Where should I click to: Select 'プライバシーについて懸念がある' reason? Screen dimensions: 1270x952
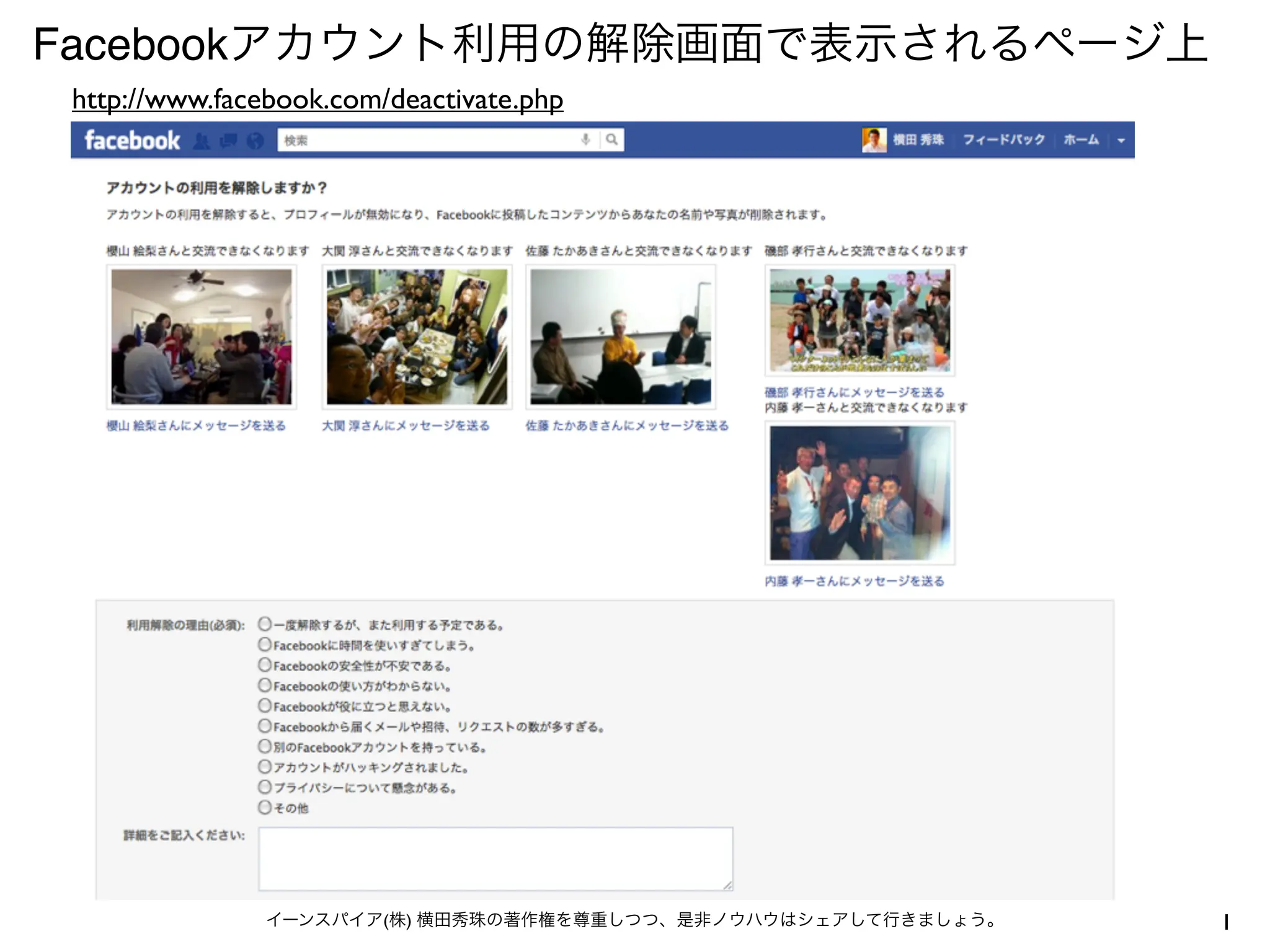tap(265, 787)
